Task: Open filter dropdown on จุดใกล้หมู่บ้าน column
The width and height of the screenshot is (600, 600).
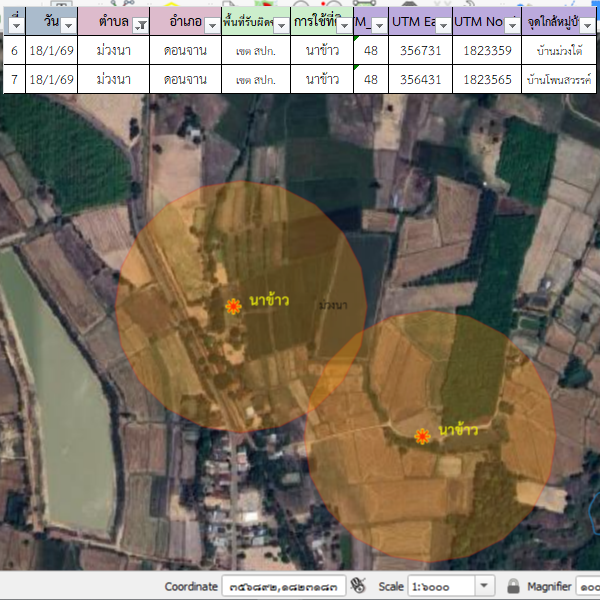Action: coord(590,25)
